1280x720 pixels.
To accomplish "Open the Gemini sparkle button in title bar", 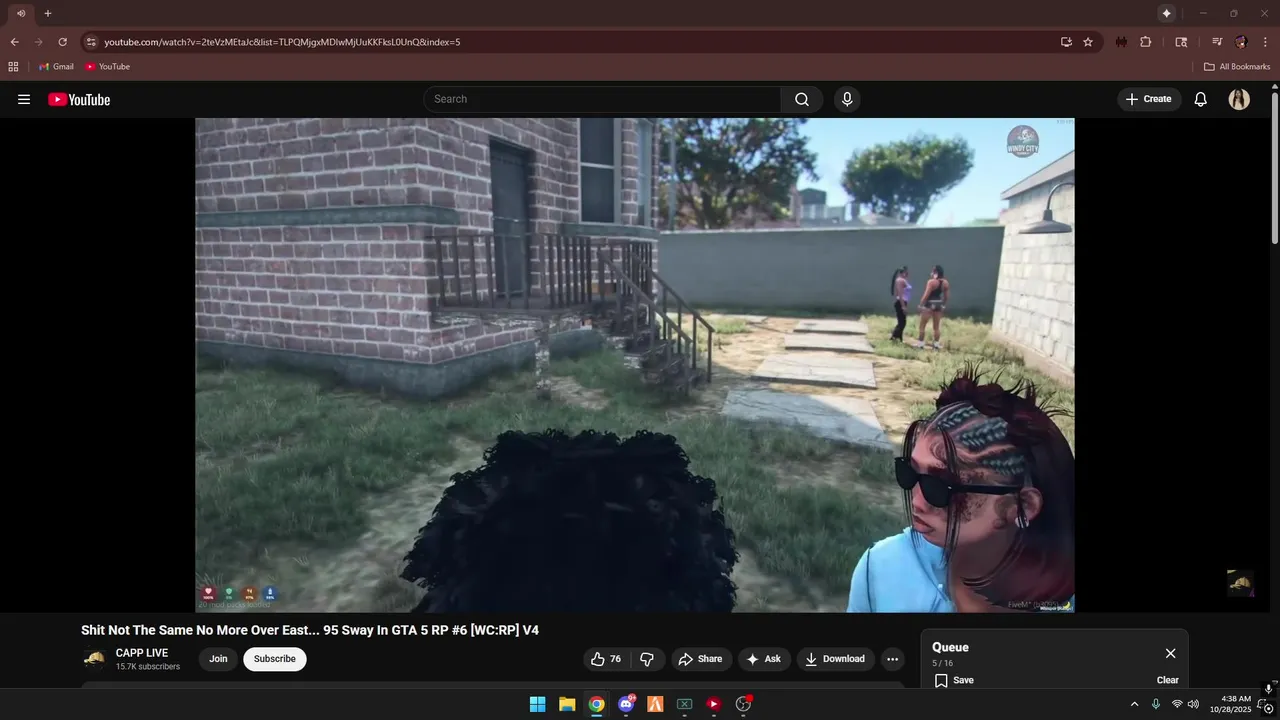I will pos(1166,13).
